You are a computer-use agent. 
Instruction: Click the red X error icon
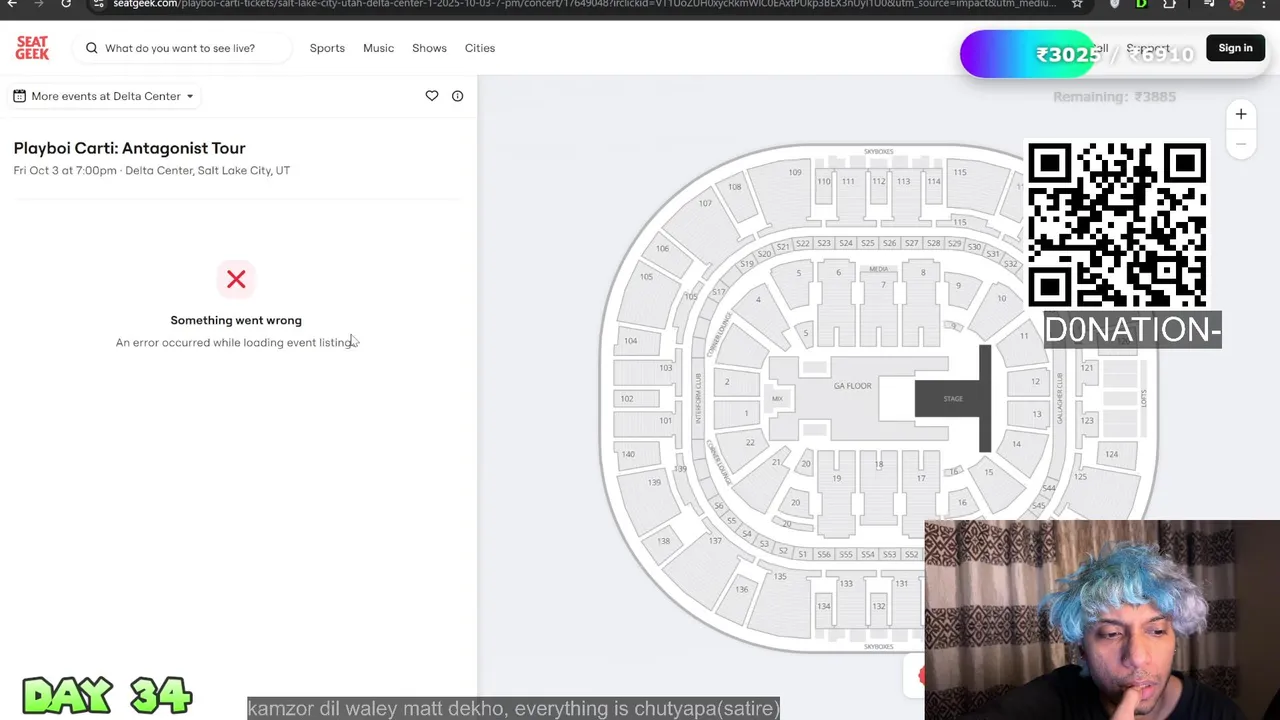236,279
